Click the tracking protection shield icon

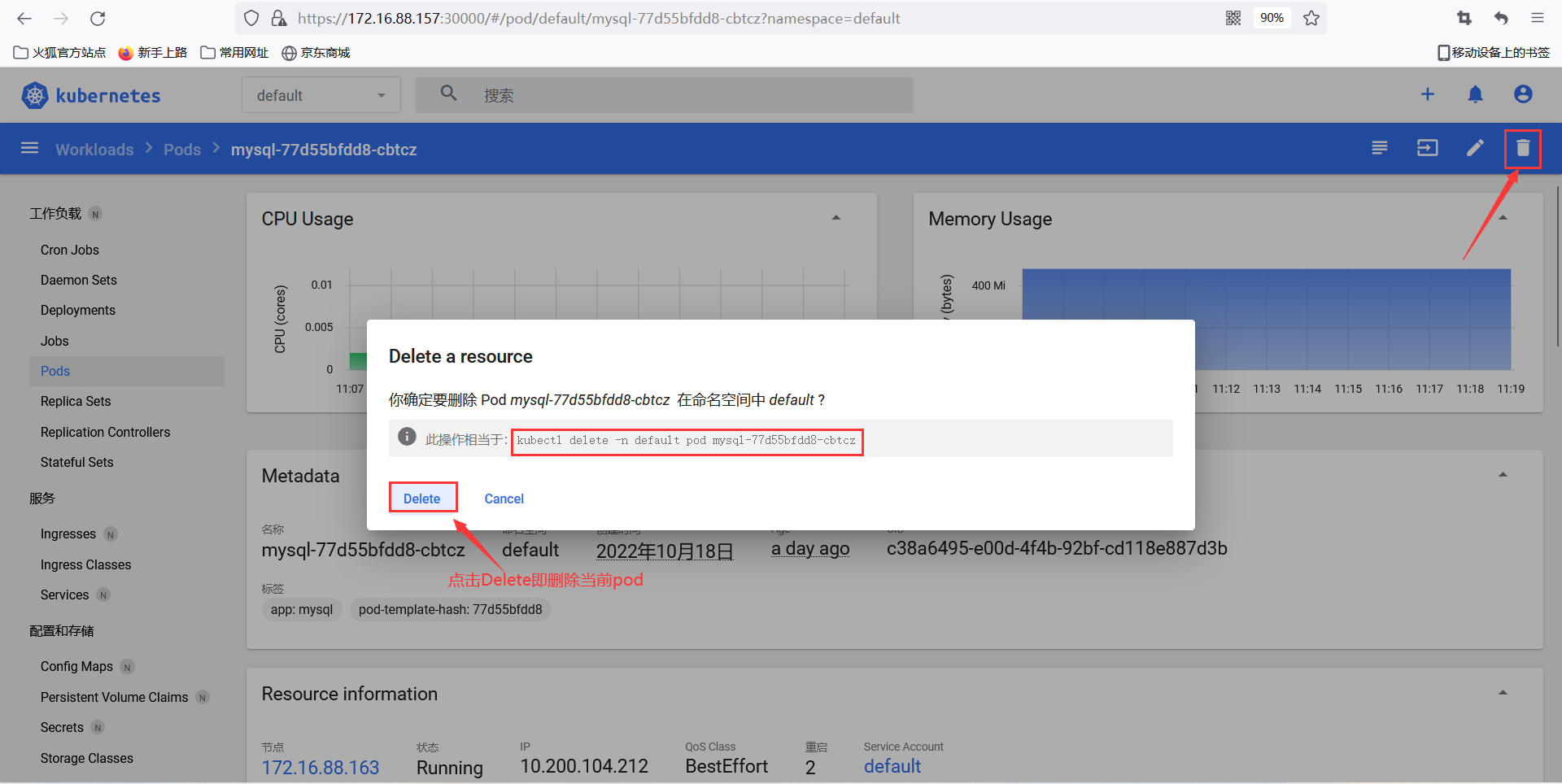pyautogui.click(x=251, y=18)
